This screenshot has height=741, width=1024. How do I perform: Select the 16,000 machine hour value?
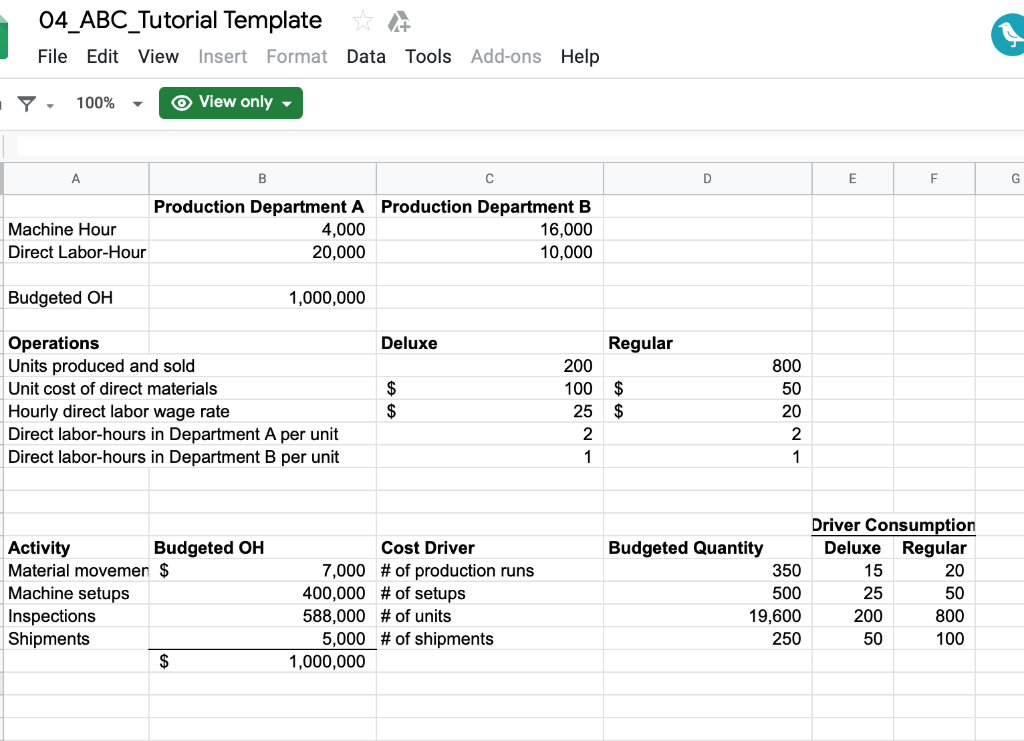[x=490, y=230]
